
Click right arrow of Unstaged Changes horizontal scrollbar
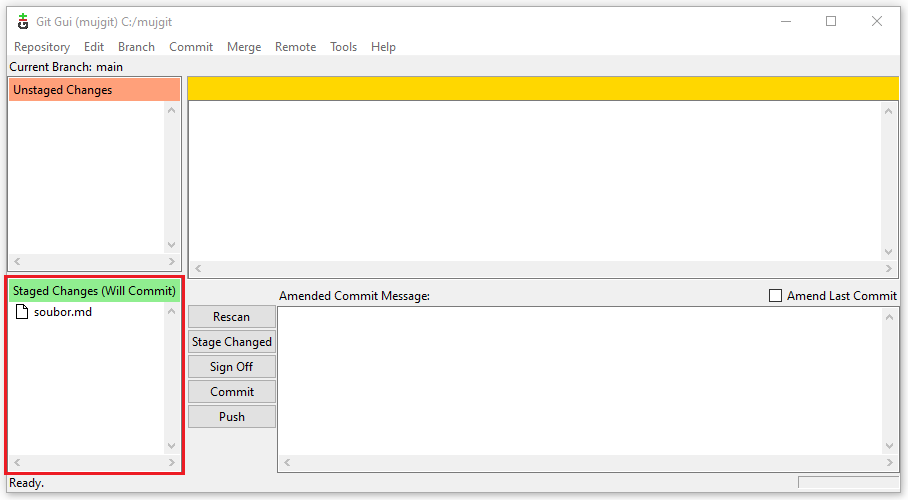click(171, 261)
